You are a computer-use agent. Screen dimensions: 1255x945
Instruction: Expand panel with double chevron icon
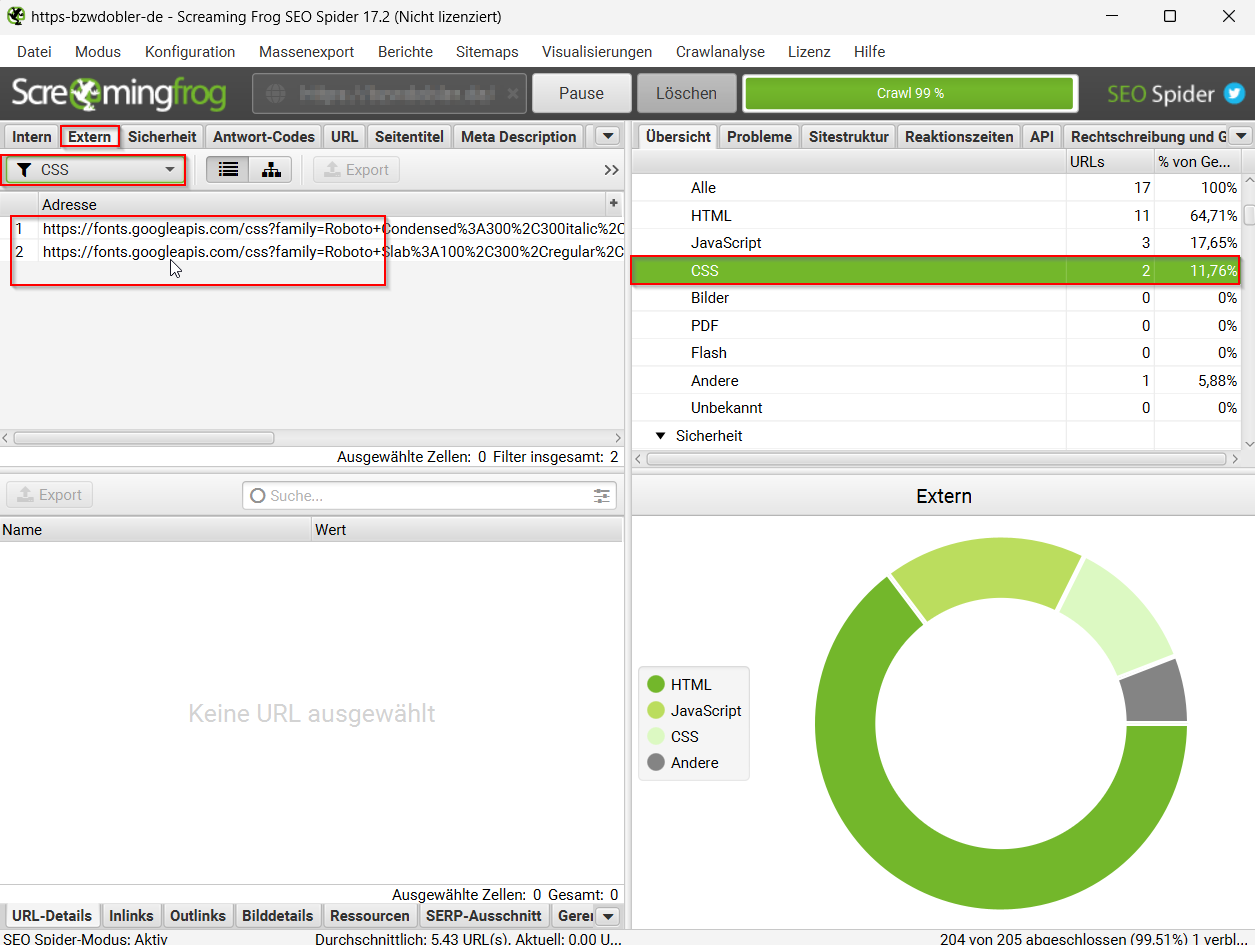click(x=612, y=170)
